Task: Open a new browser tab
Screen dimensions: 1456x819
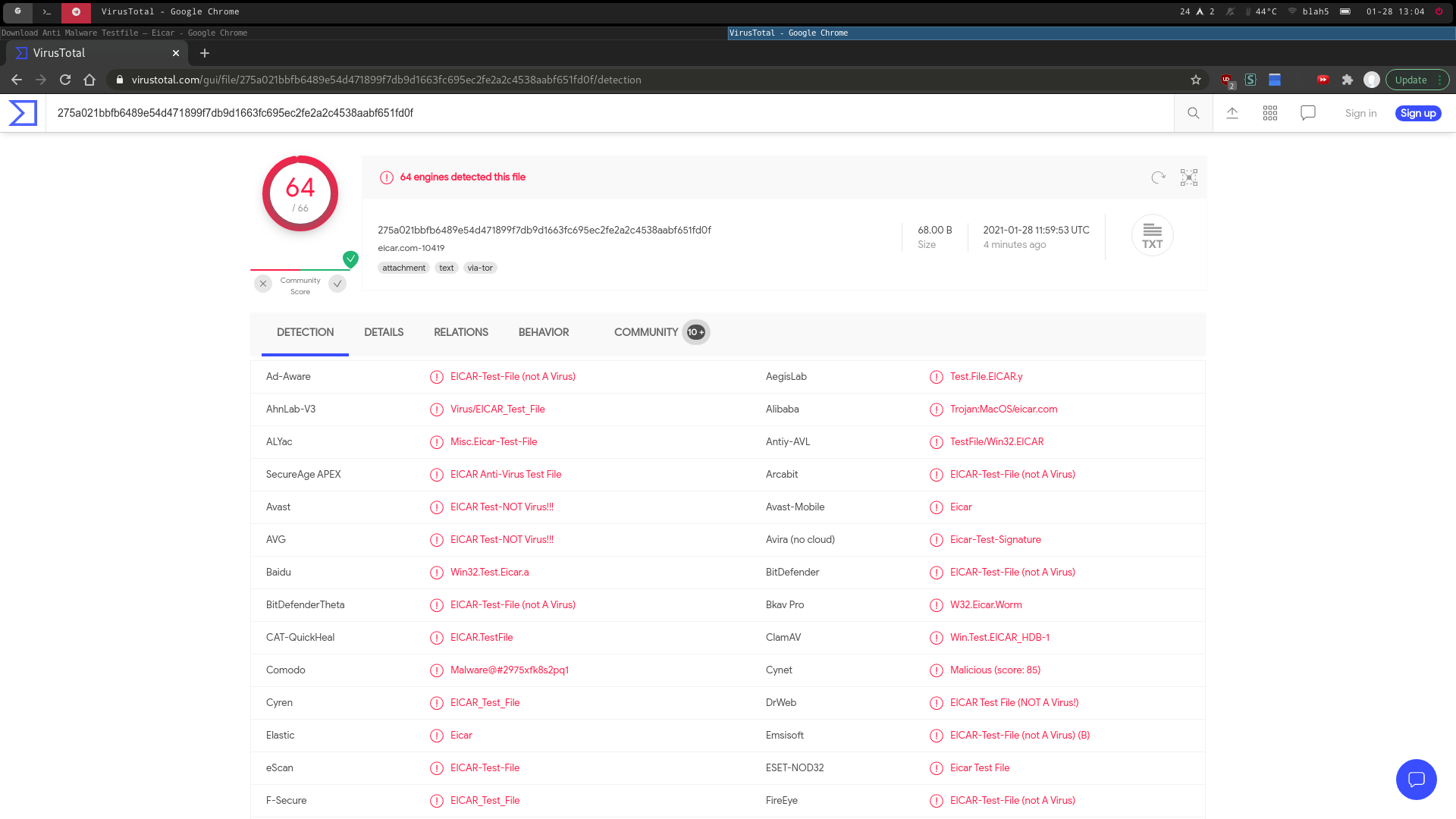Action: pos(205,53)
